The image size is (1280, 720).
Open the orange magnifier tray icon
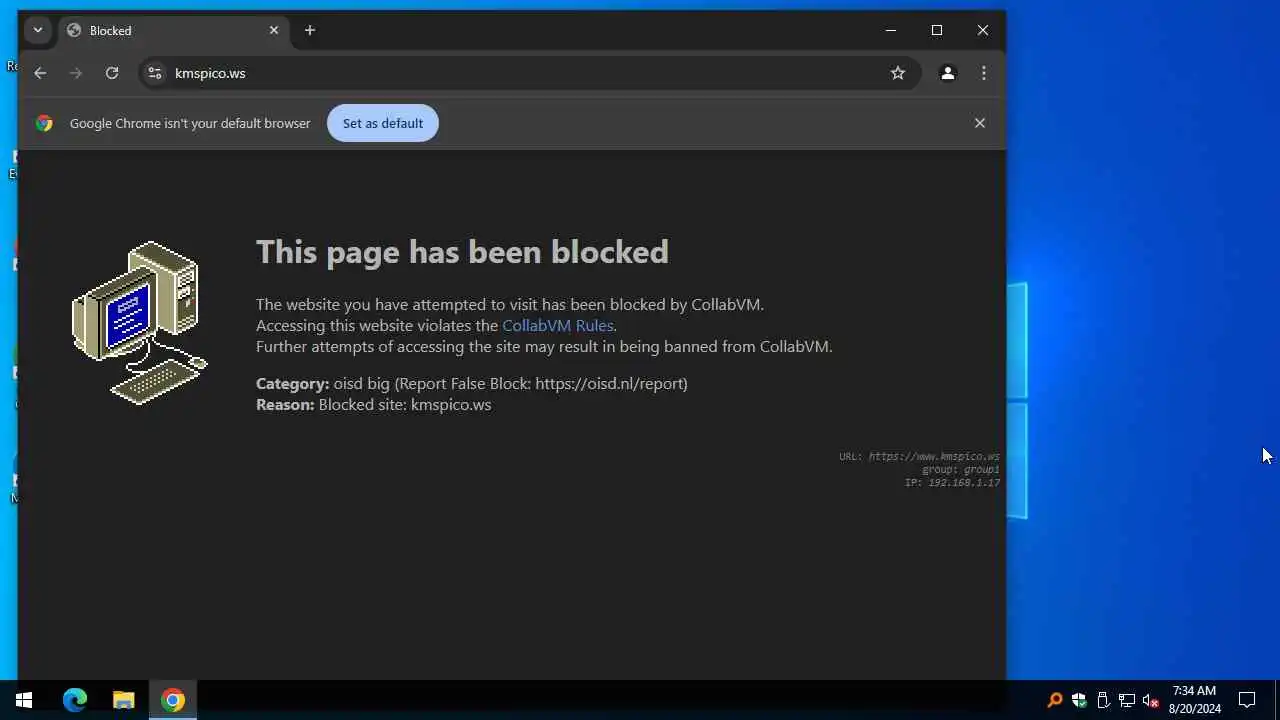click(x=1054, y=700)
